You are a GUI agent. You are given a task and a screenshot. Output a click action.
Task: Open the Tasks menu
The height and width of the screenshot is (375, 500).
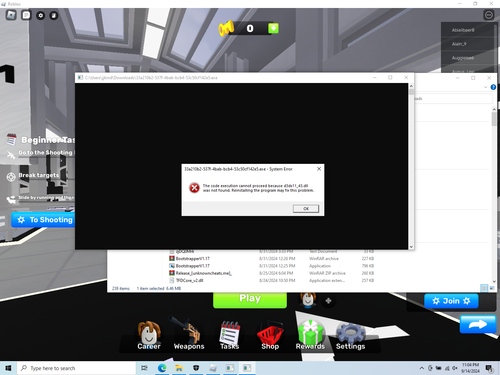click(x=229, y=335)
